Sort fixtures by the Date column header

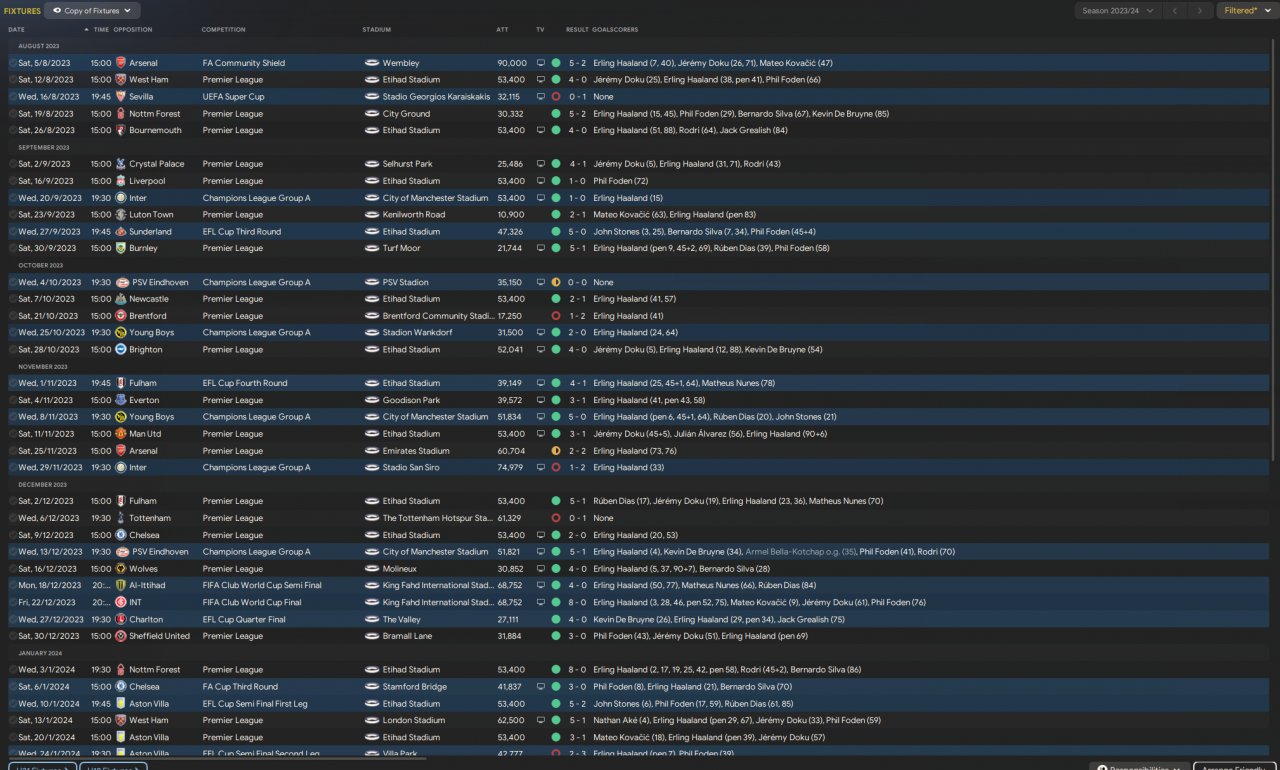(17, 30)
